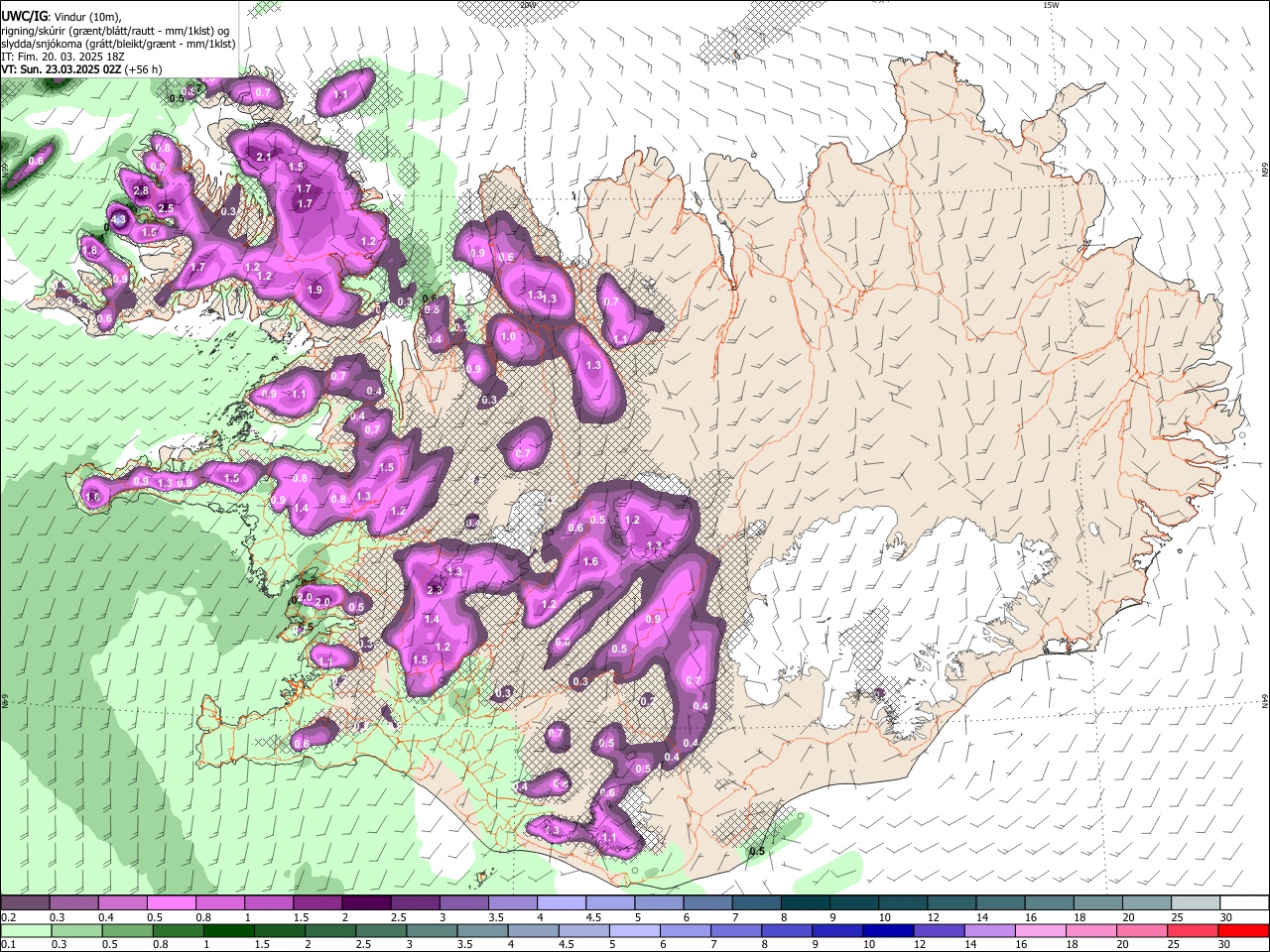Image resolution: width=1270 pixels, height=952 pixels.
Task: Click the pink rain-legend swatch labeled 16
Action: click(x=1039, y=930)
